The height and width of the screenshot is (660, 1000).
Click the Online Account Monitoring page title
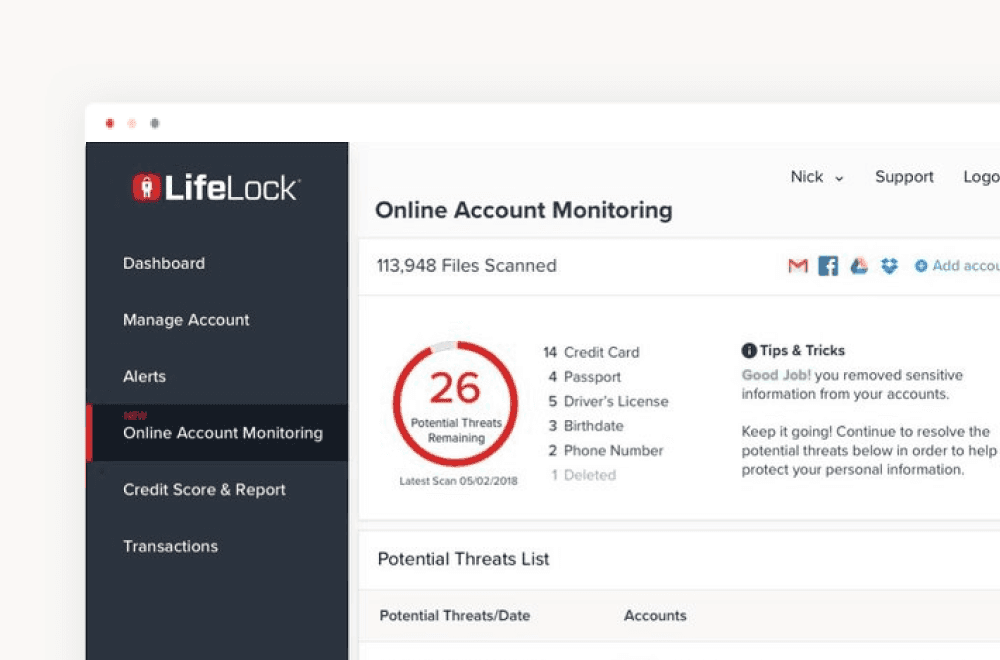click(524, 210)
